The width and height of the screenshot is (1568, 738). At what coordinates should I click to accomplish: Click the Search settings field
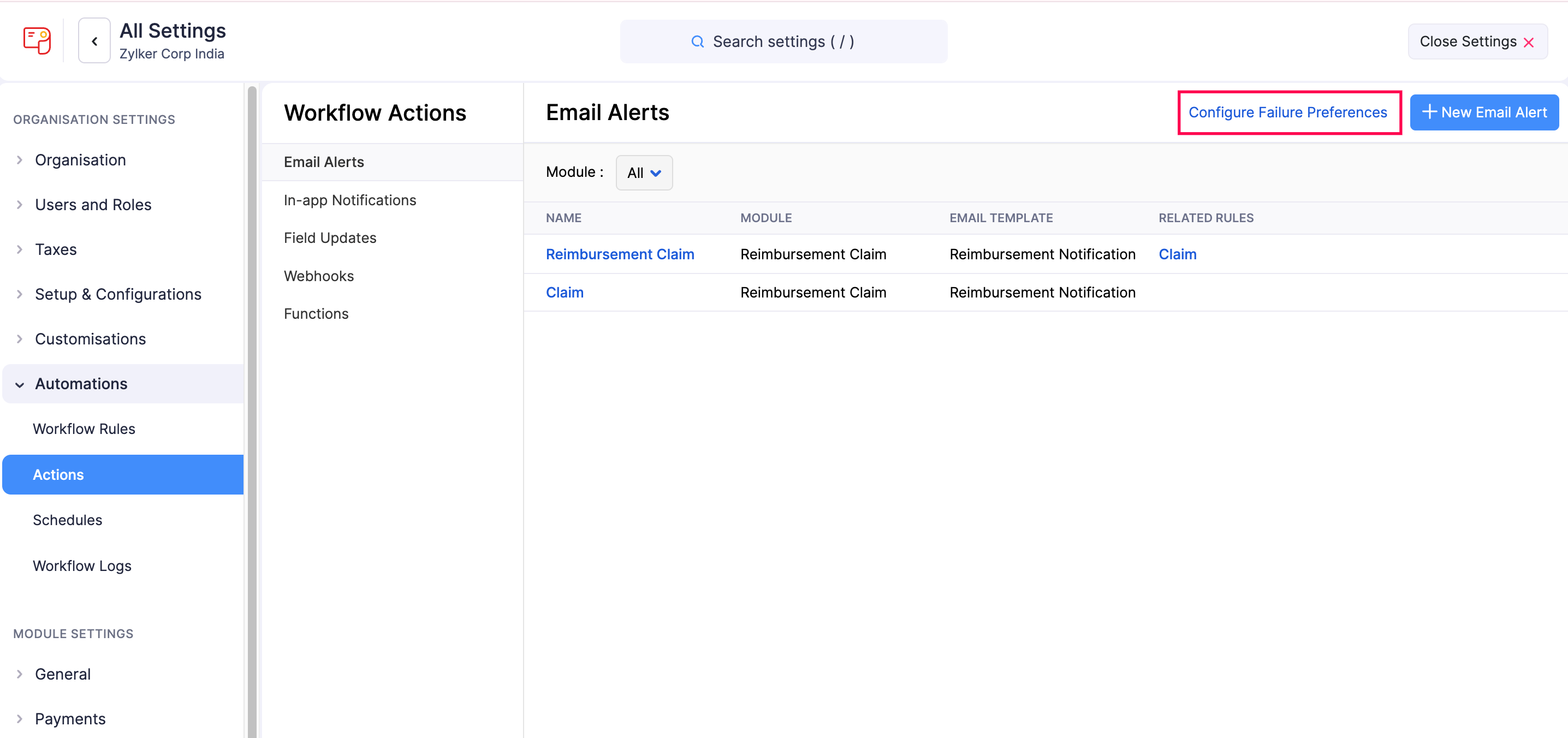783,41
